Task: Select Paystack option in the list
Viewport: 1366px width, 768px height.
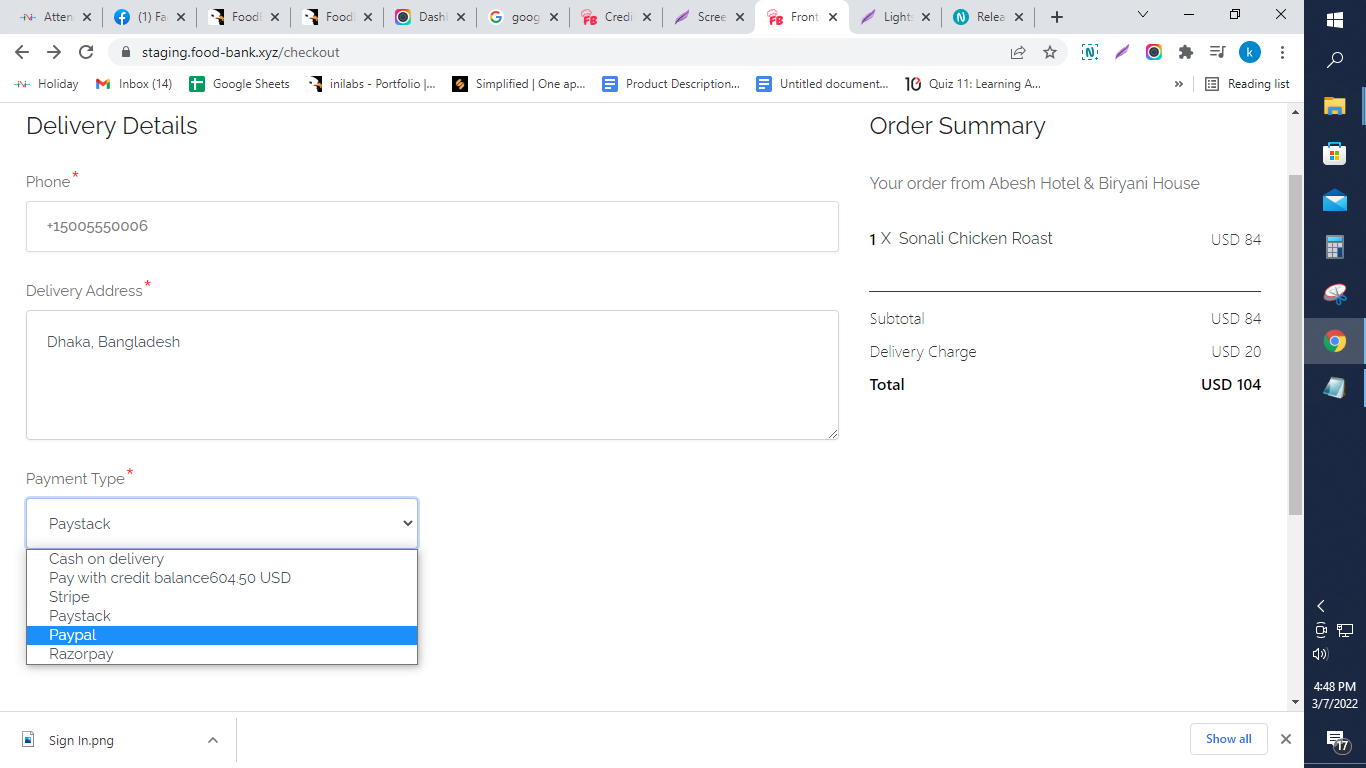Action: click(222, 616)
